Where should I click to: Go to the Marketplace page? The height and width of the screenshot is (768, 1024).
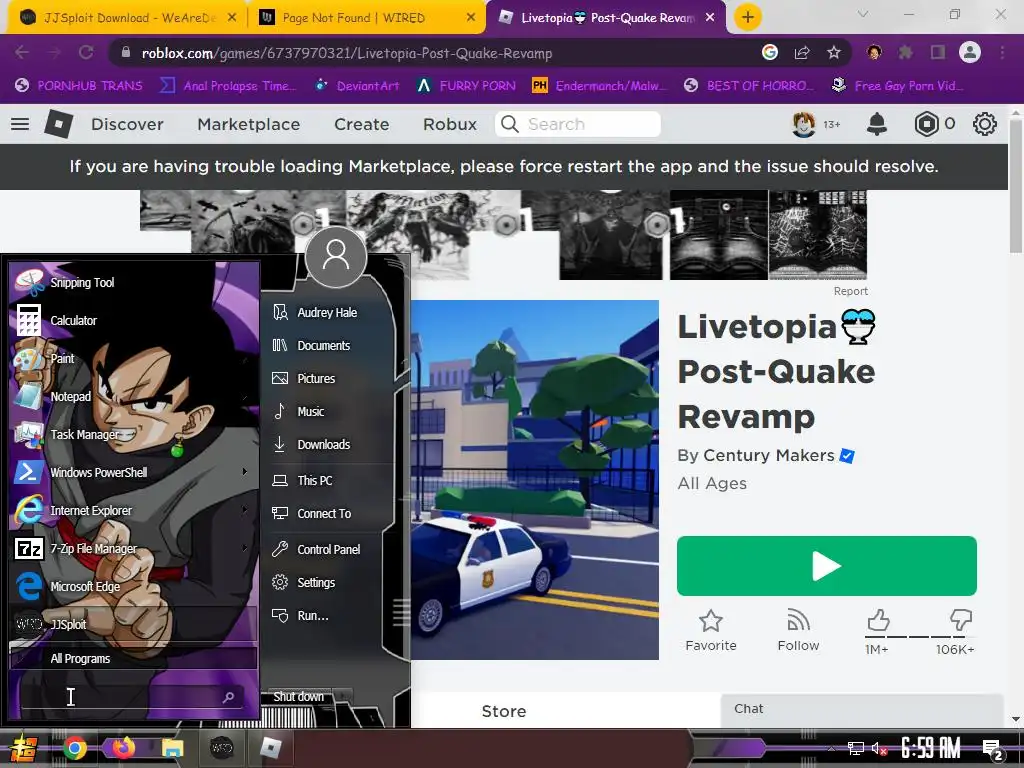[249, 124]
